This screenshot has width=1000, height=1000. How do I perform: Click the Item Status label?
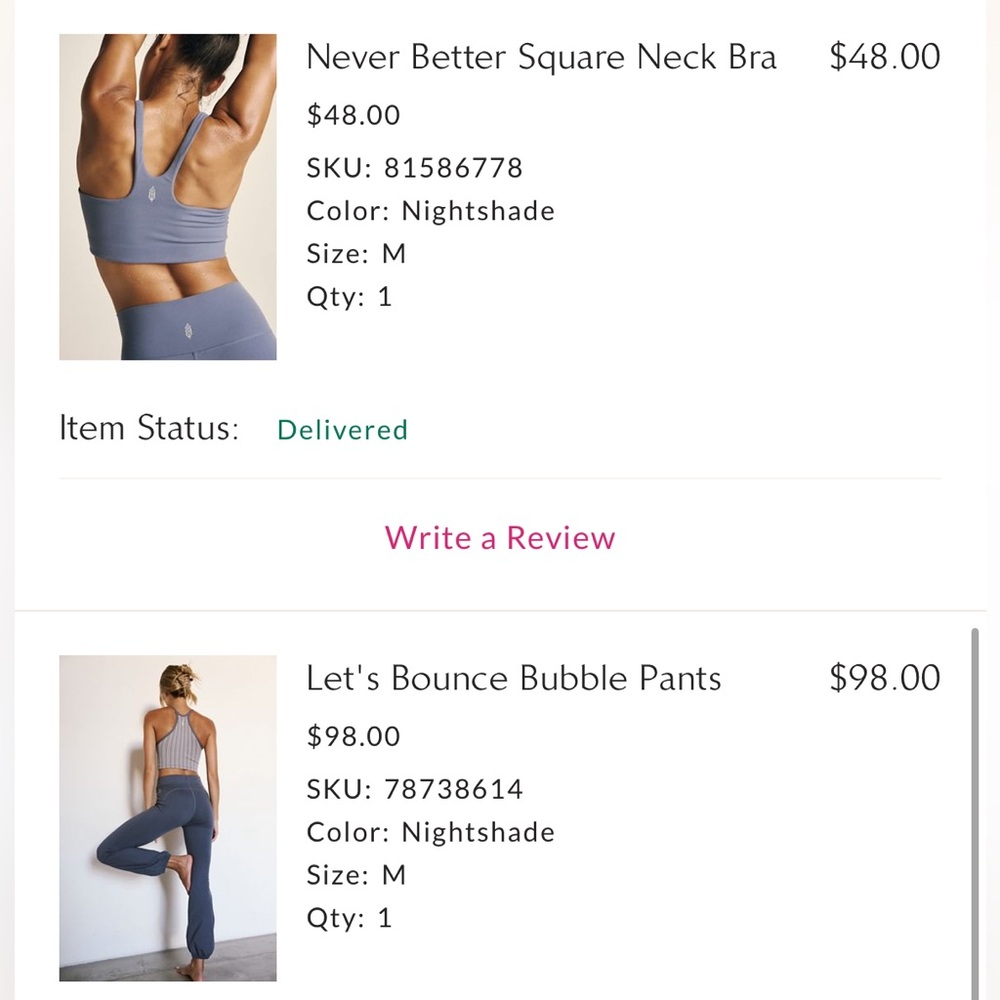point(149,429)
